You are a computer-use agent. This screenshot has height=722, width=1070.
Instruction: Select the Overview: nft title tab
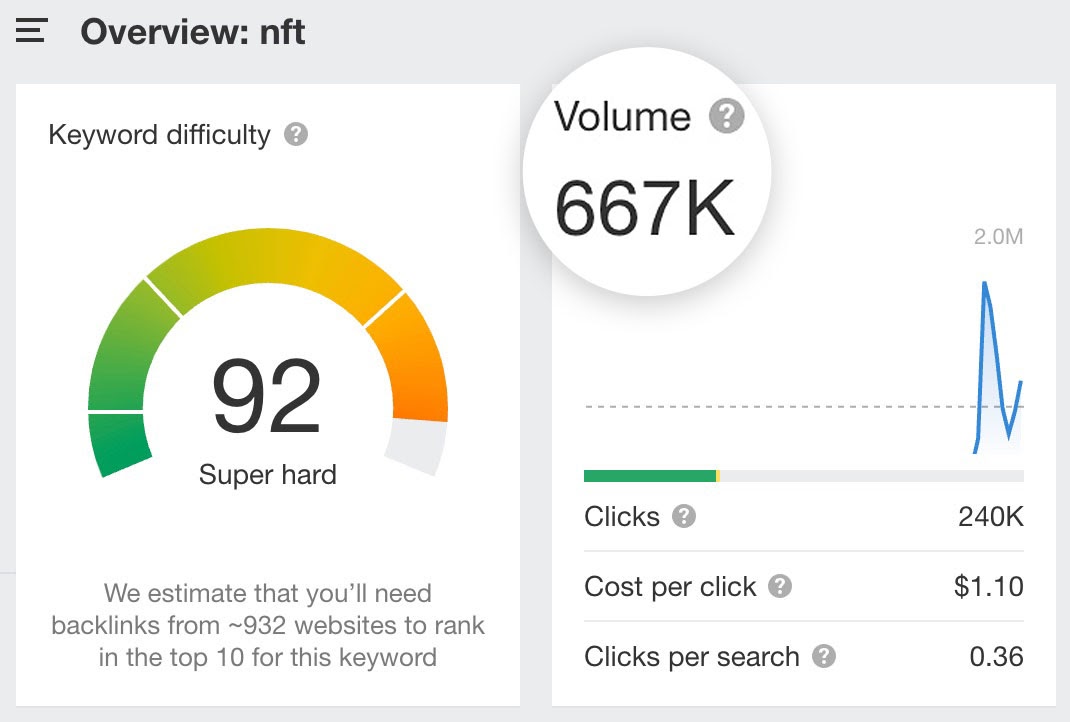193,31
